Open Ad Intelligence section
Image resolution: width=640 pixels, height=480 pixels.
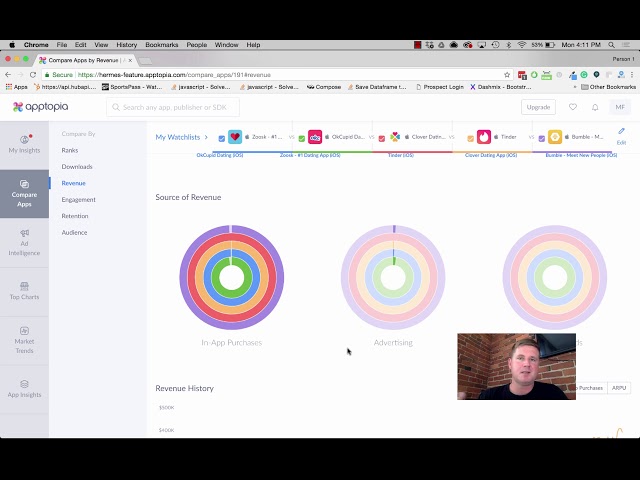click(24, 243)
